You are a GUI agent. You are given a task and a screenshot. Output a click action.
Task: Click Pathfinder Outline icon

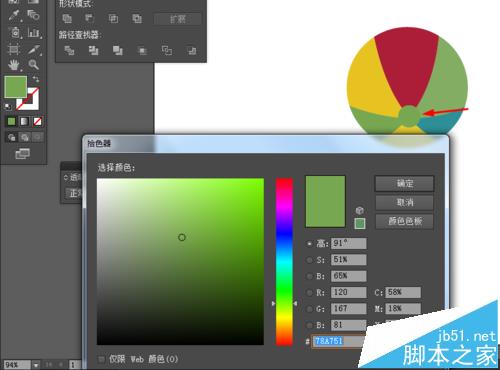[x=167, y=50]
